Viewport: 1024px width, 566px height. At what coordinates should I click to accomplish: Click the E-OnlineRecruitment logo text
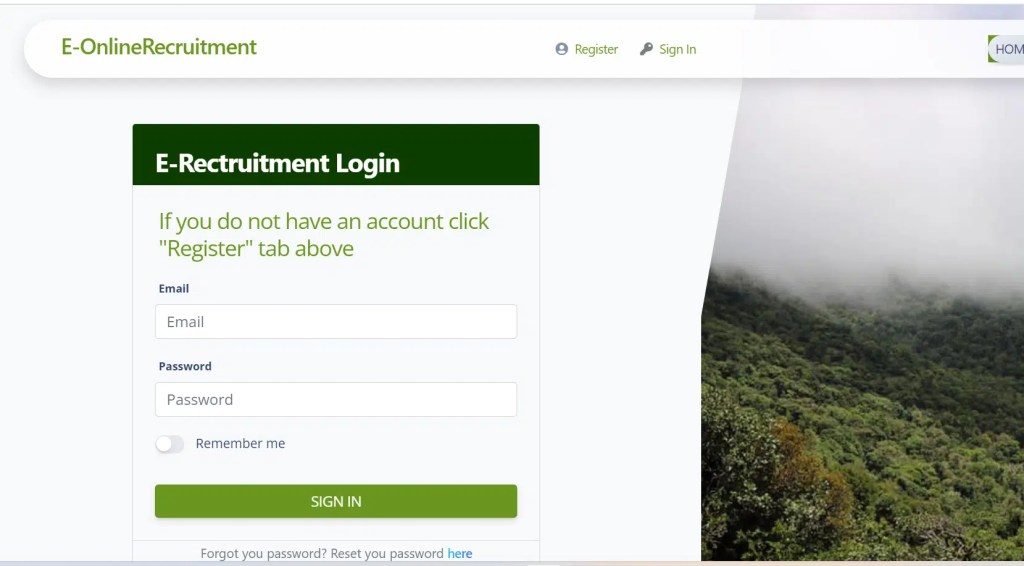point(159,47)
